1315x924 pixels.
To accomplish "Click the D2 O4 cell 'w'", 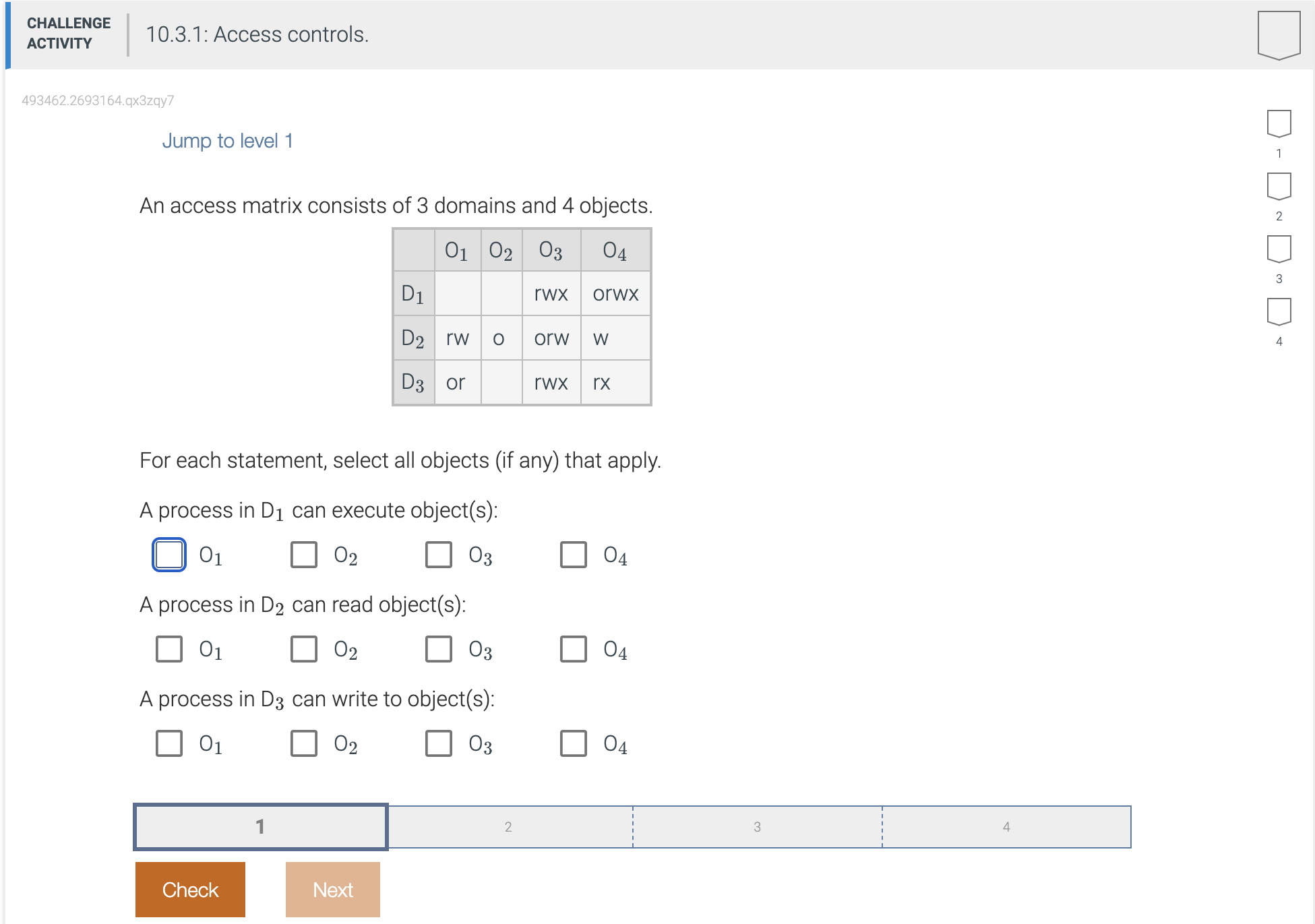I will coord(615,338).
